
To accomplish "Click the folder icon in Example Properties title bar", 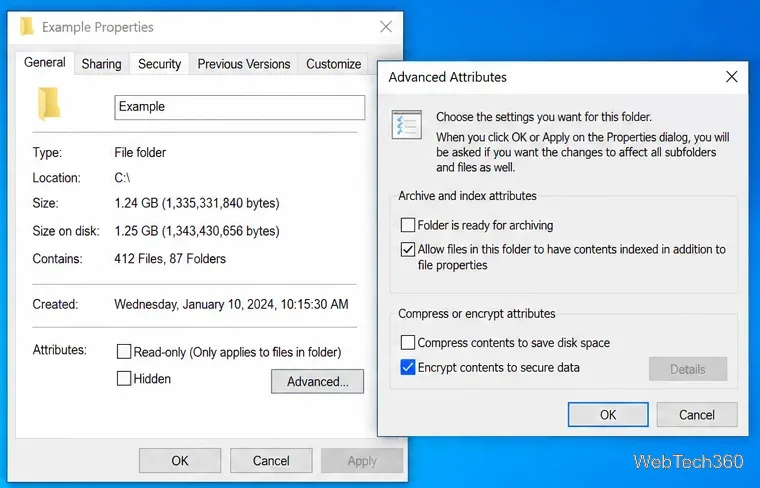I will point(27,27).
